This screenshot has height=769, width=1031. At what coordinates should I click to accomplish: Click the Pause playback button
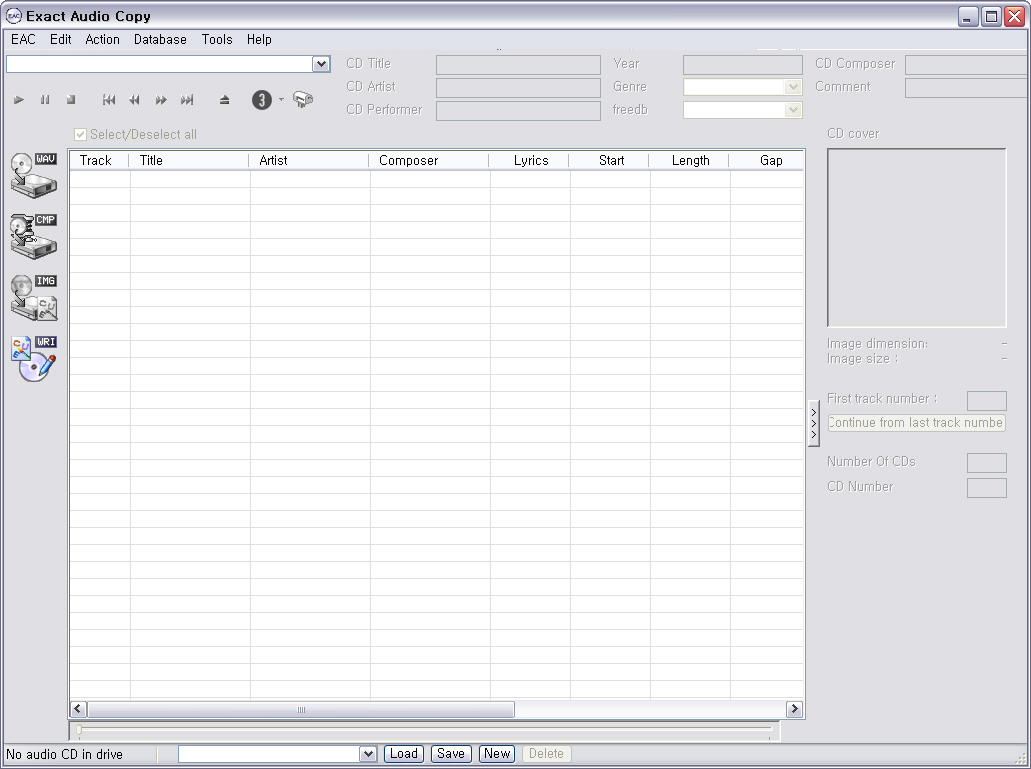45,100
